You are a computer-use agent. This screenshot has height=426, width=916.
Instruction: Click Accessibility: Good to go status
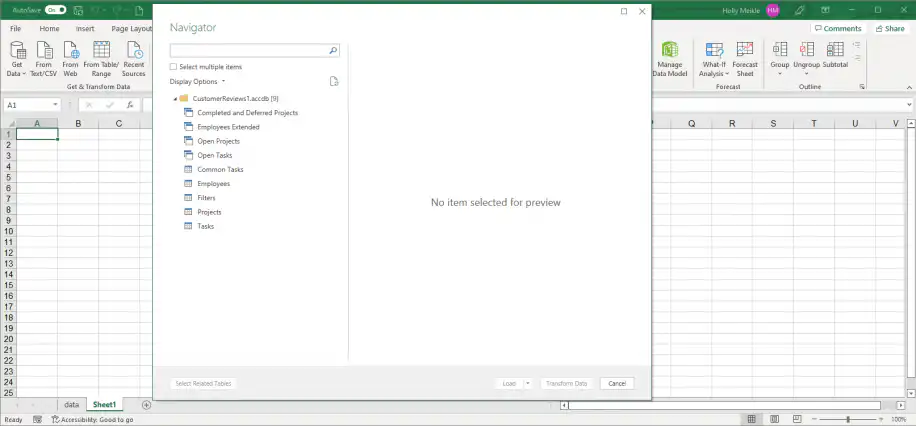click(92, 420)
